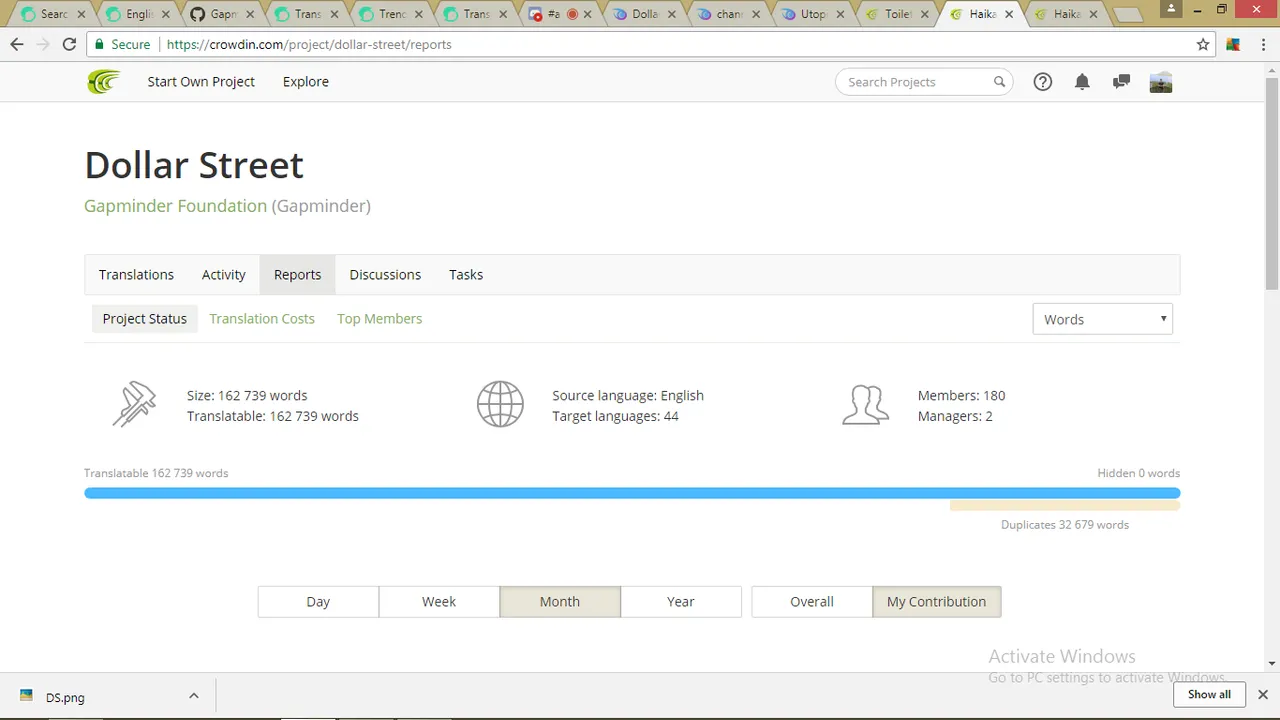Image resolution: width=1280 pixels, height=720 pixels.
Task: Select the Week time range
Action: (439, 602)
